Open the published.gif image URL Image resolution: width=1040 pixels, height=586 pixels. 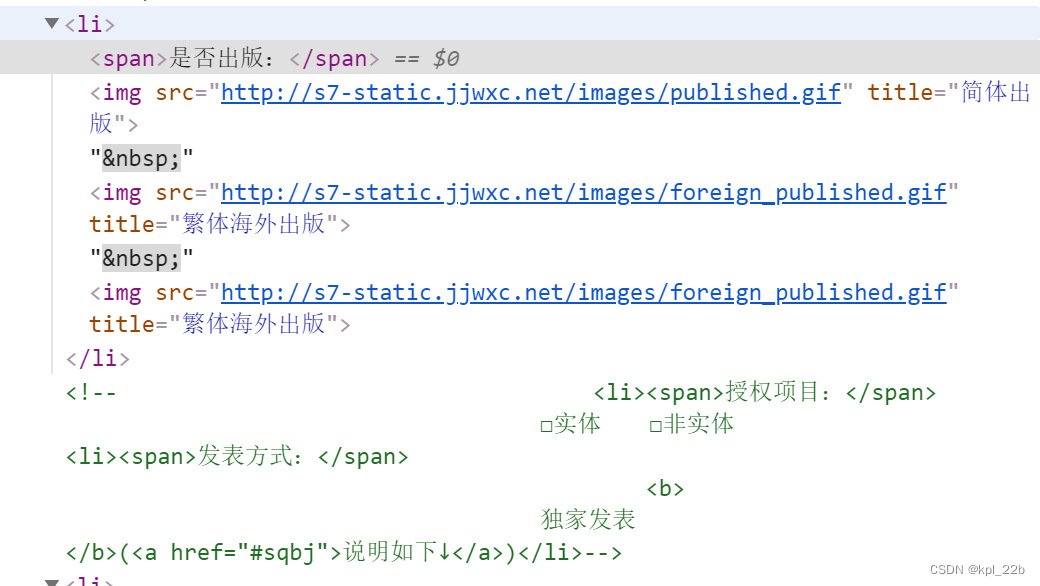531,93
